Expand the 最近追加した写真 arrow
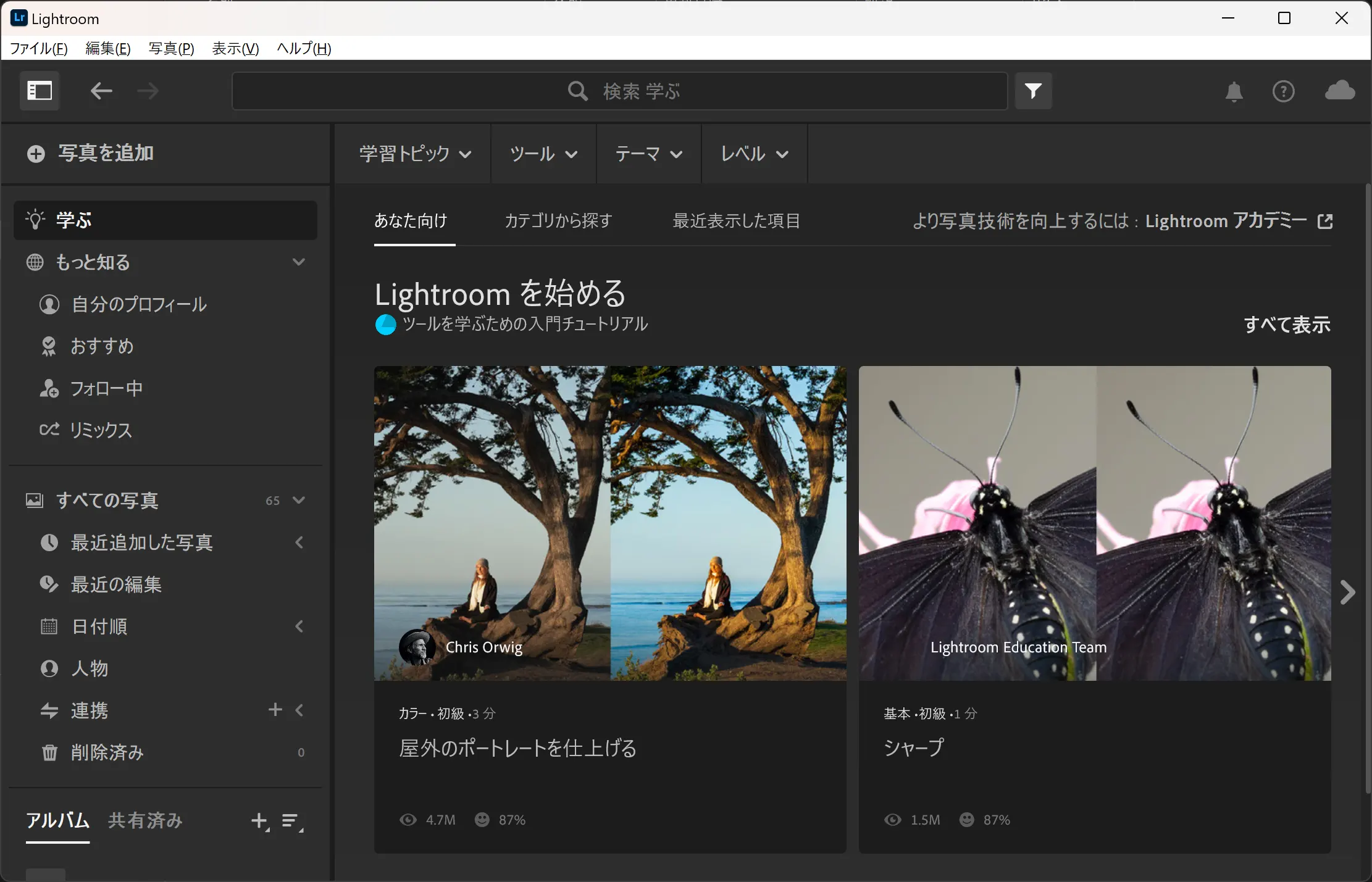1372x882 pixels. pos(299,542)
